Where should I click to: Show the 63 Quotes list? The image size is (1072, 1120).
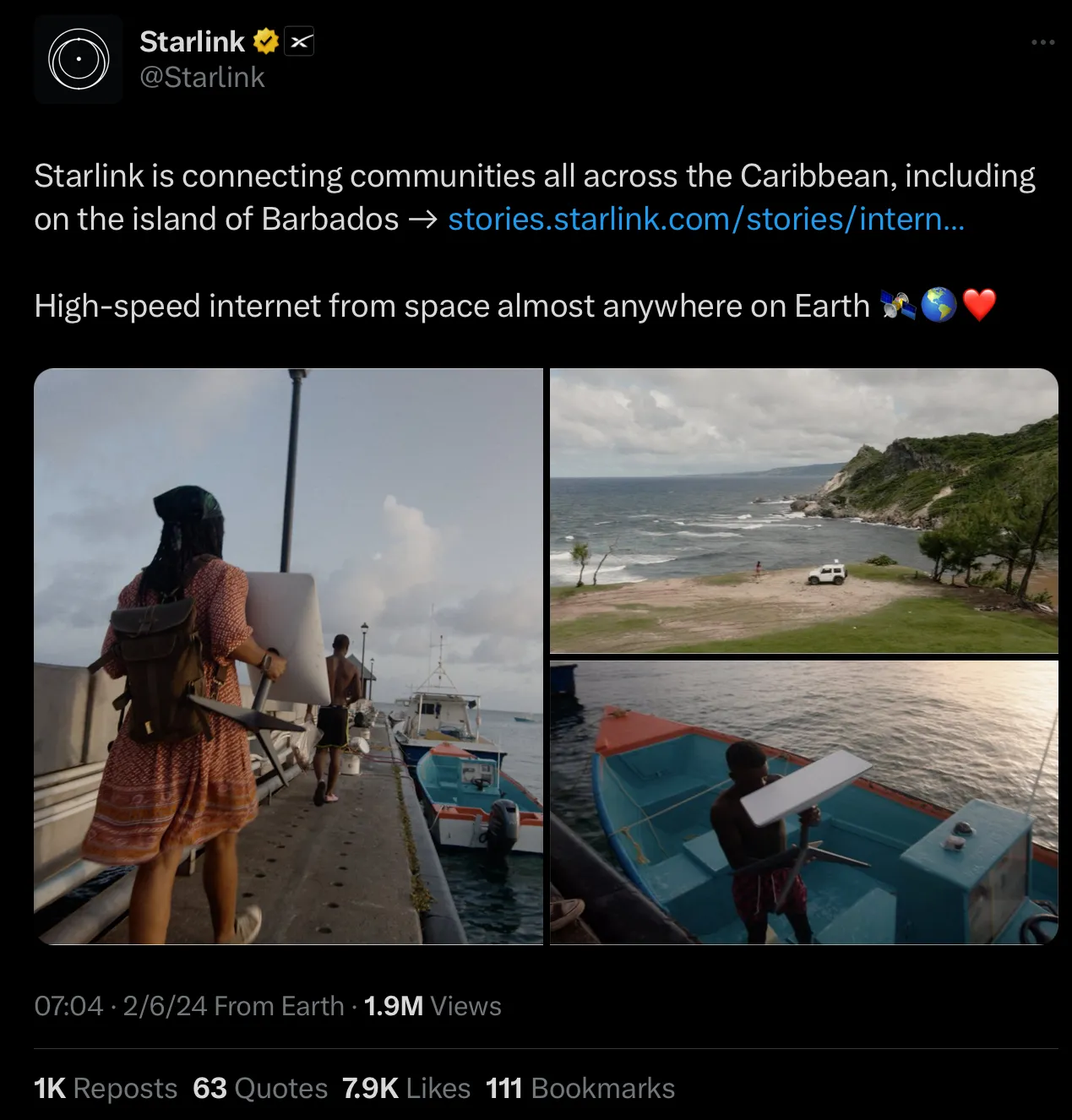(x=260, y=1089)
